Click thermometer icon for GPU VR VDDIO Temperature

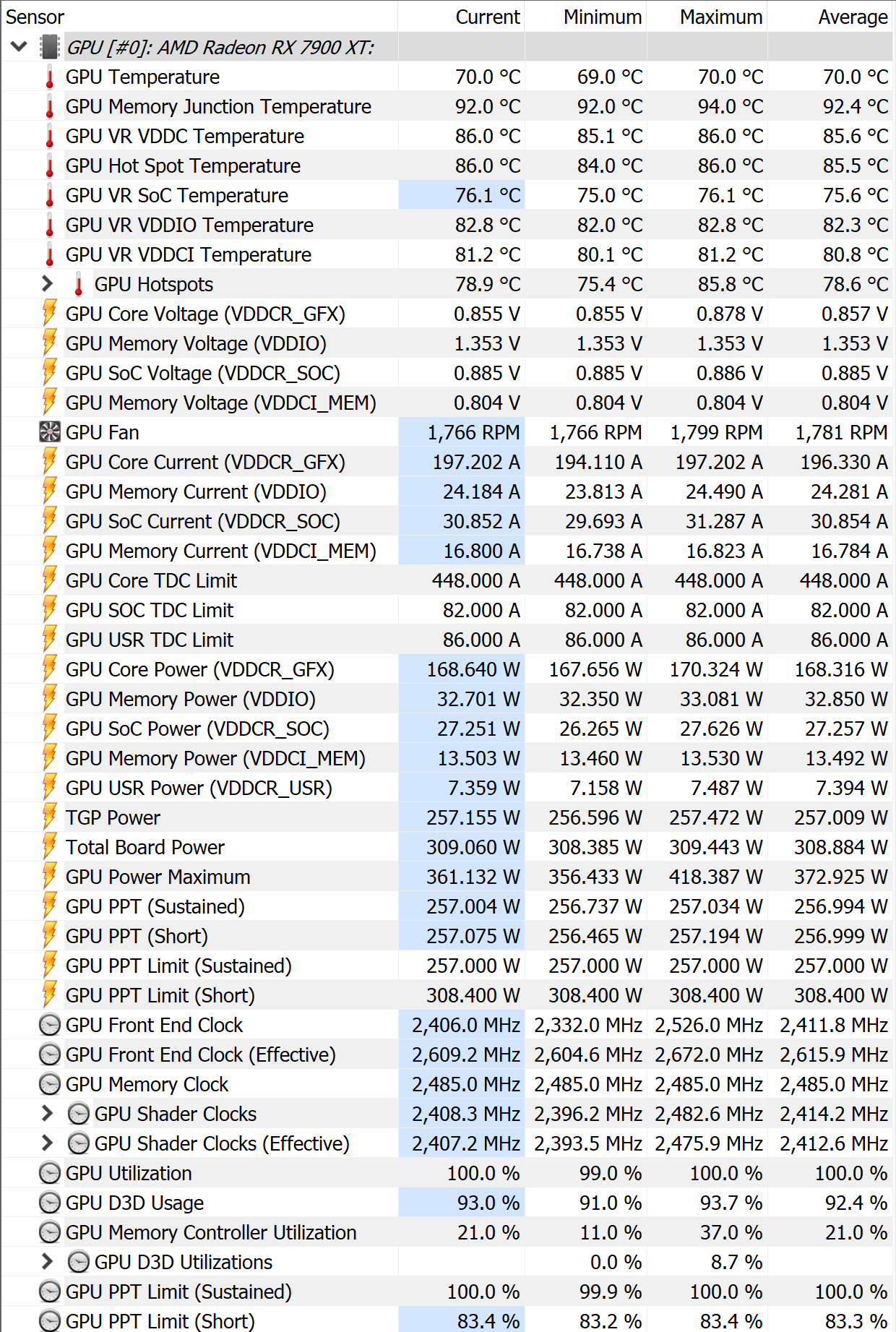pyautogui.click(x=50, y=225)
